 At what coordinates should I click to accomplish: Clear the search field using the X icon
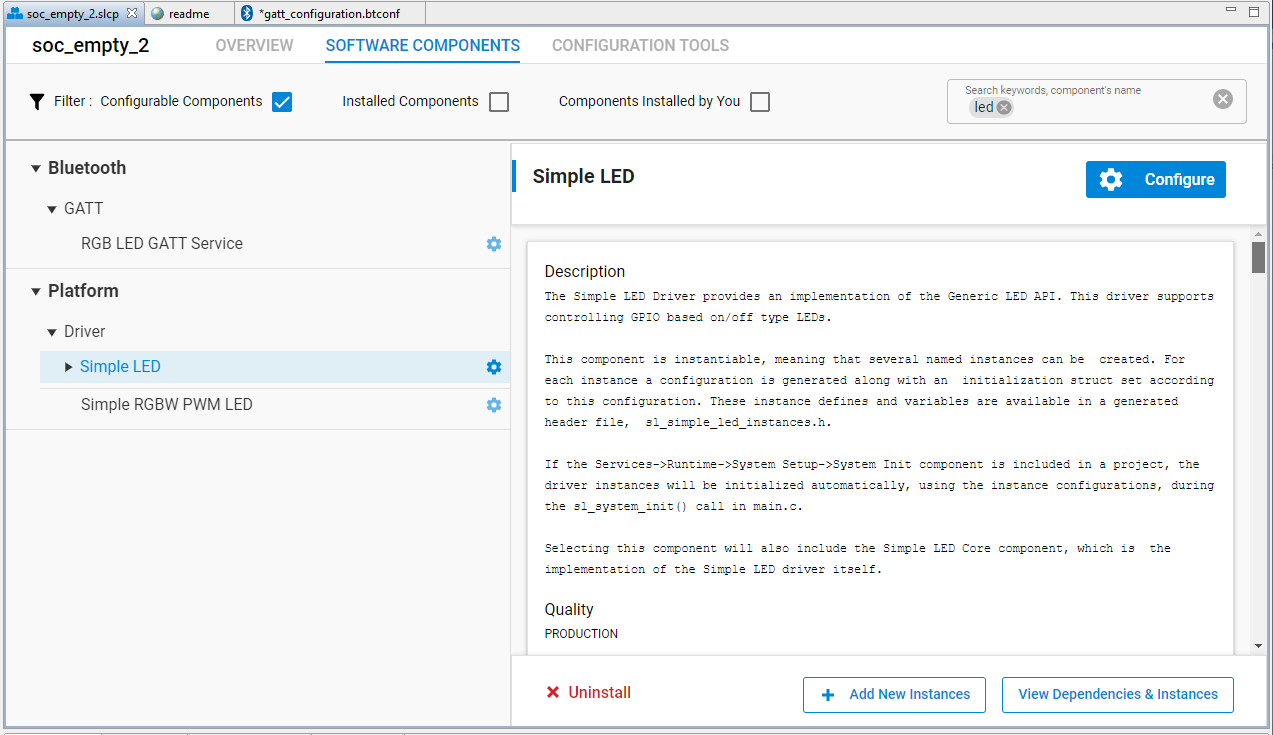coord(1222,98)
